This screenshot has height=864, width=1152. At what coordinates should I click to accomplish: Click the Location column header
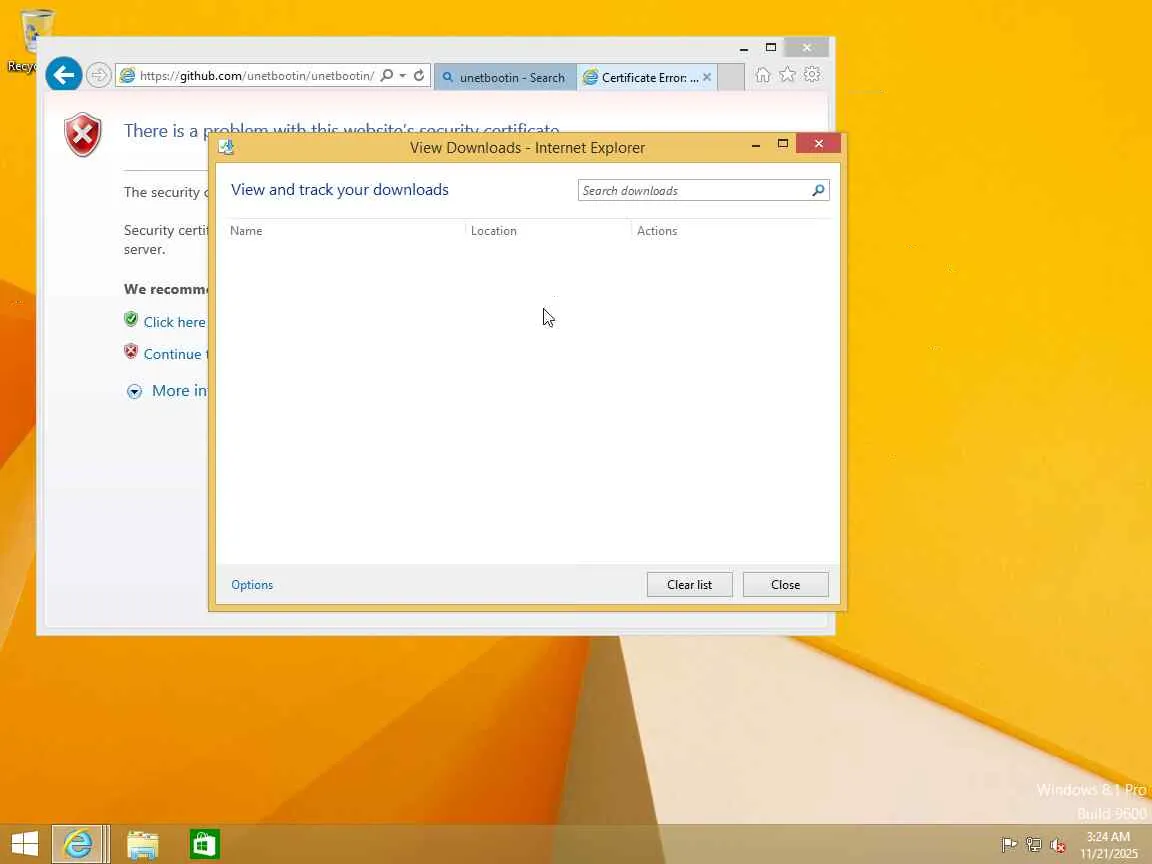tap(493, 231)
